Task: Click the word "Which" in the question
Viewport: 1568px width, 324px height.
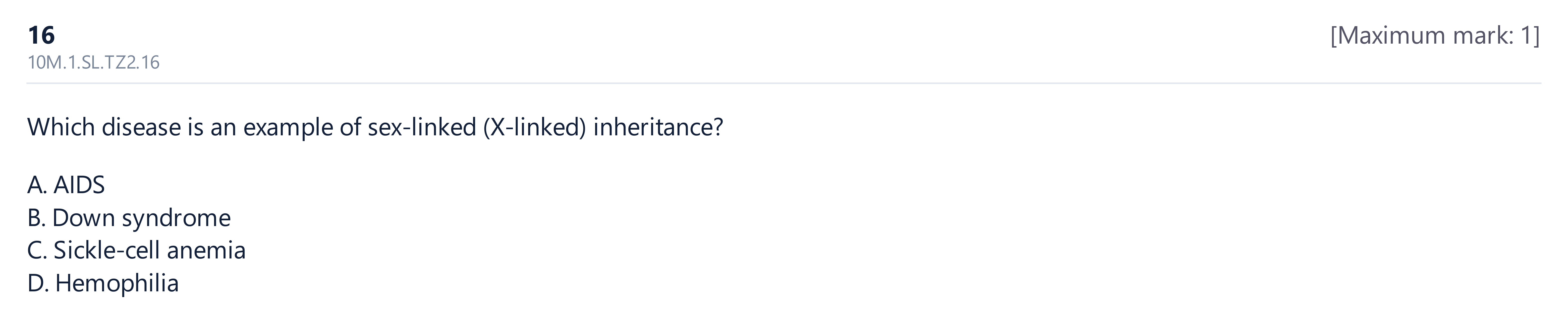Action: click(x=61, y=127)
